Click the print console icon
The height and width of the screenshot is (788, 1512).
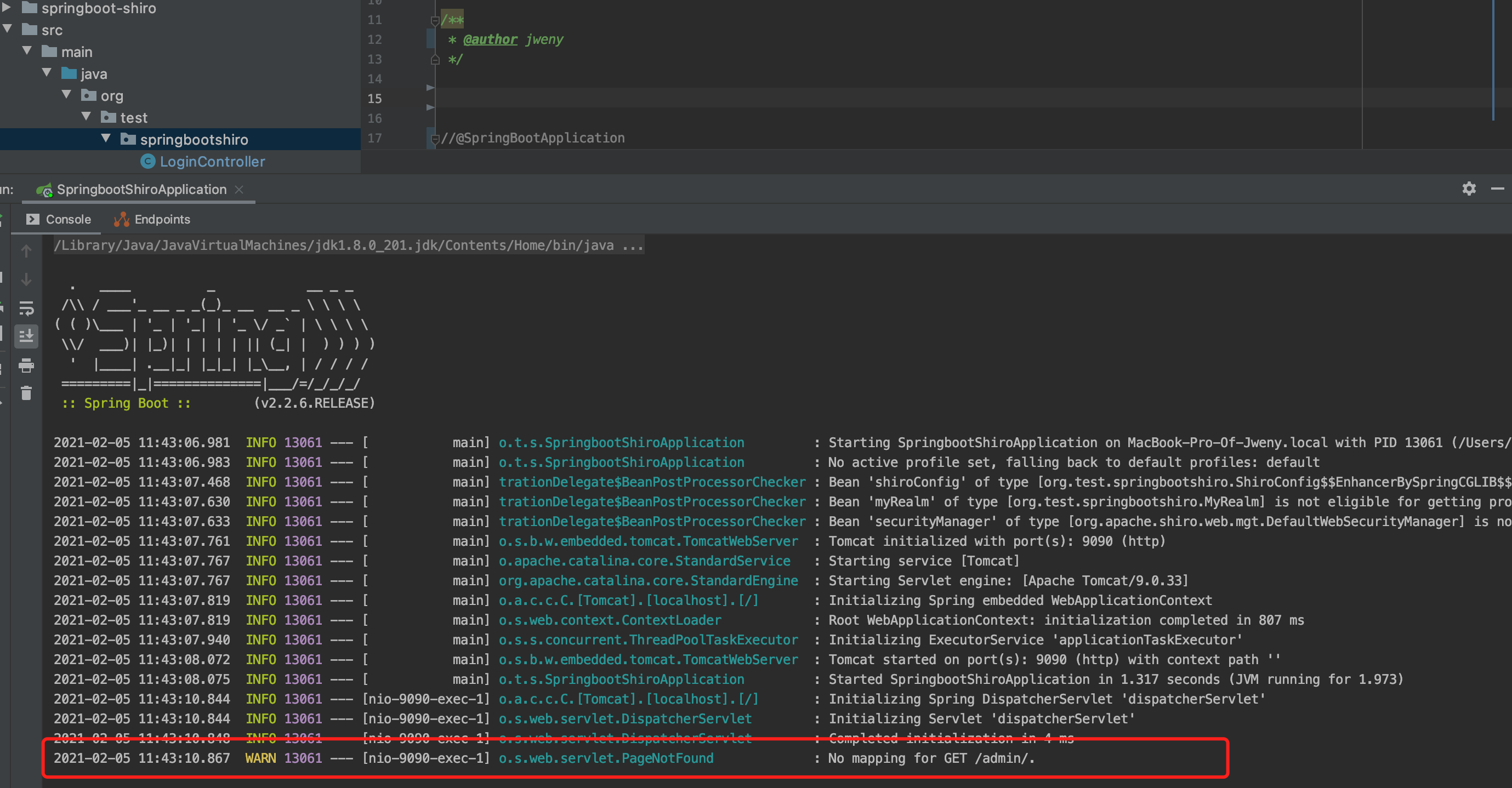tap(26, 366)
